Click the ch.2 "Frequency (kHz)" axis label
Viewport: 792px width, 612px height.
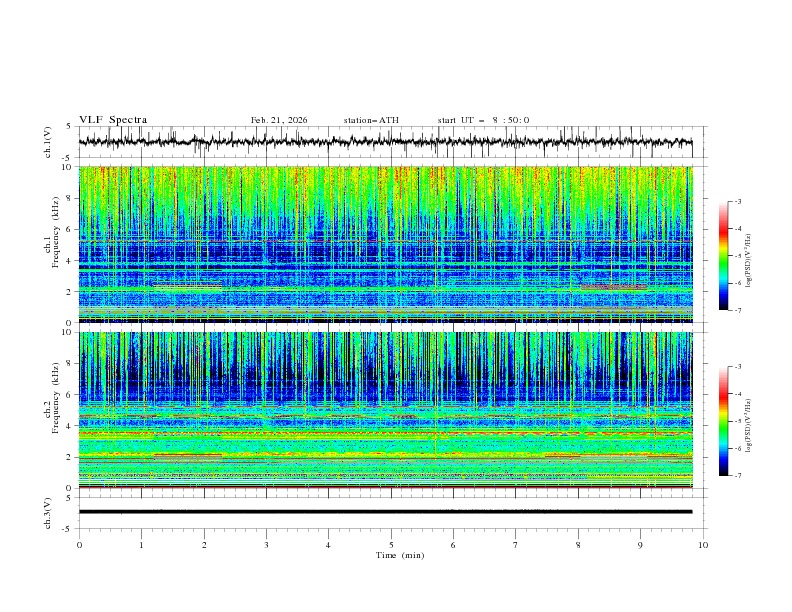tap(56, 398)
